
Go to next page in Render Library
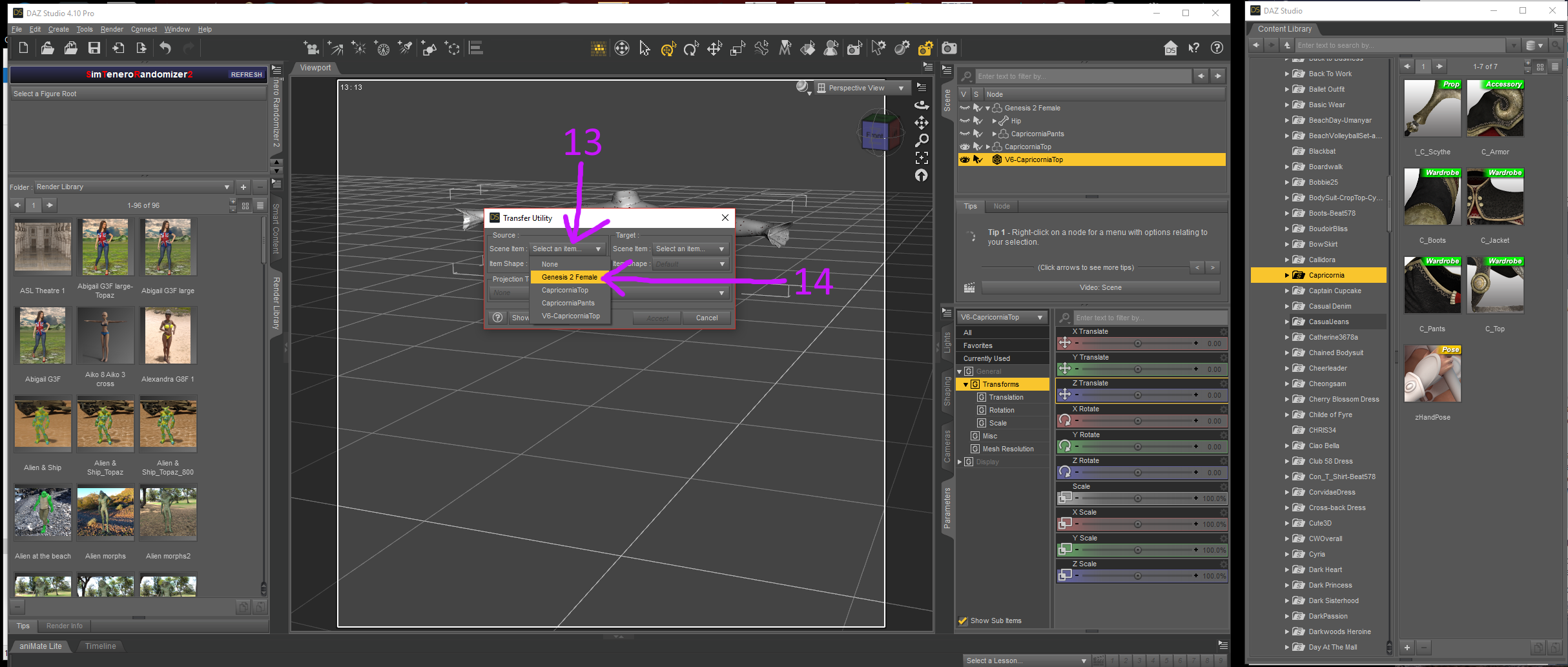coord(50,205)
